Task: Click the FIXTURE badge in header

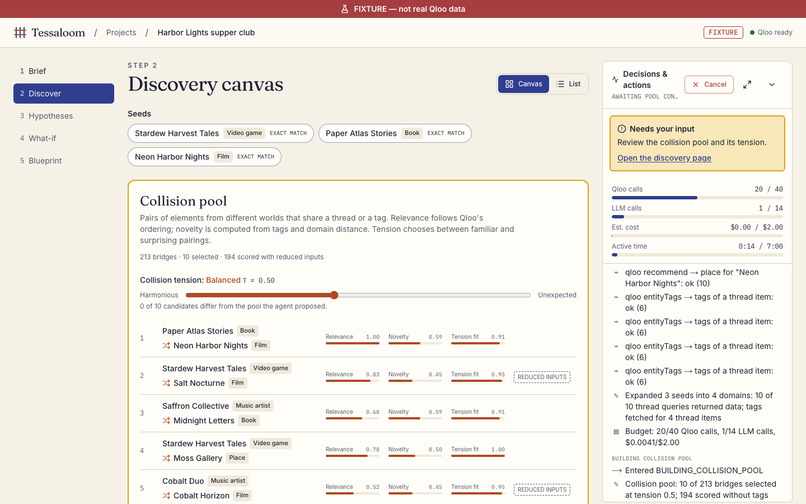Action: point(723,32)
